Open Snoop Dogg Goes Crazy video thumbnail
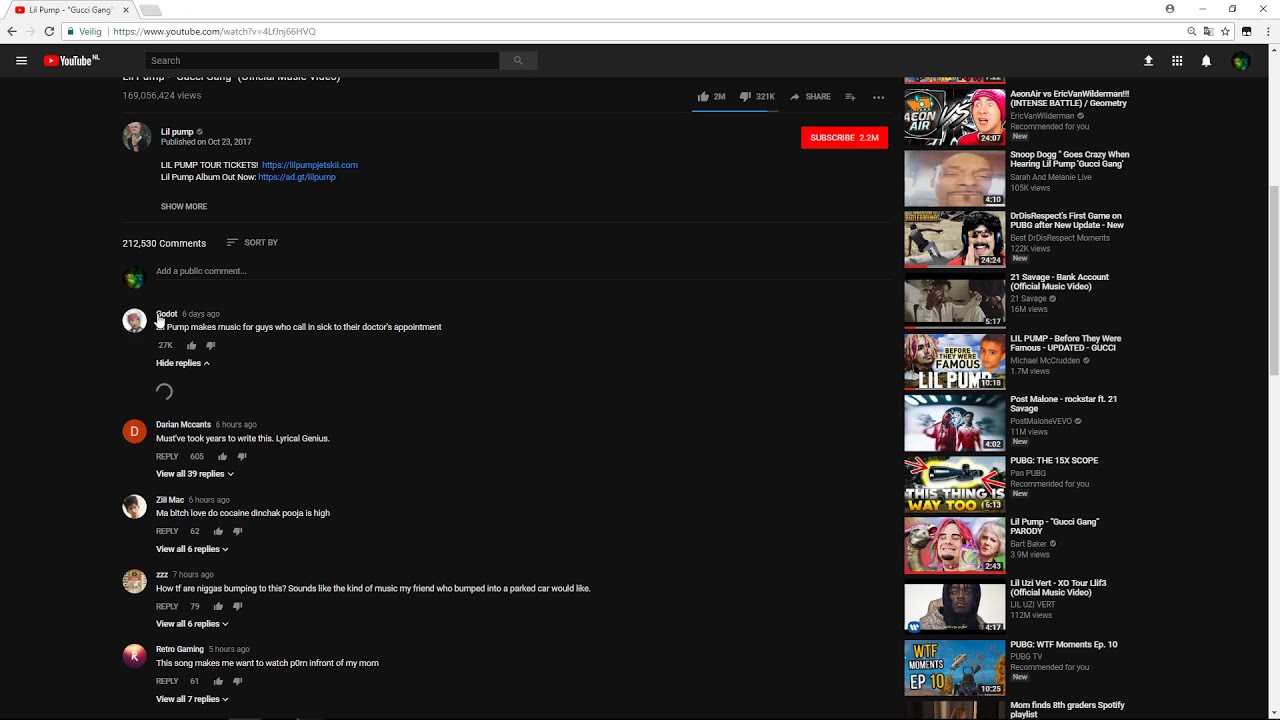The image size is (1280, 720). pyautogui.click(x=955, y=178)
